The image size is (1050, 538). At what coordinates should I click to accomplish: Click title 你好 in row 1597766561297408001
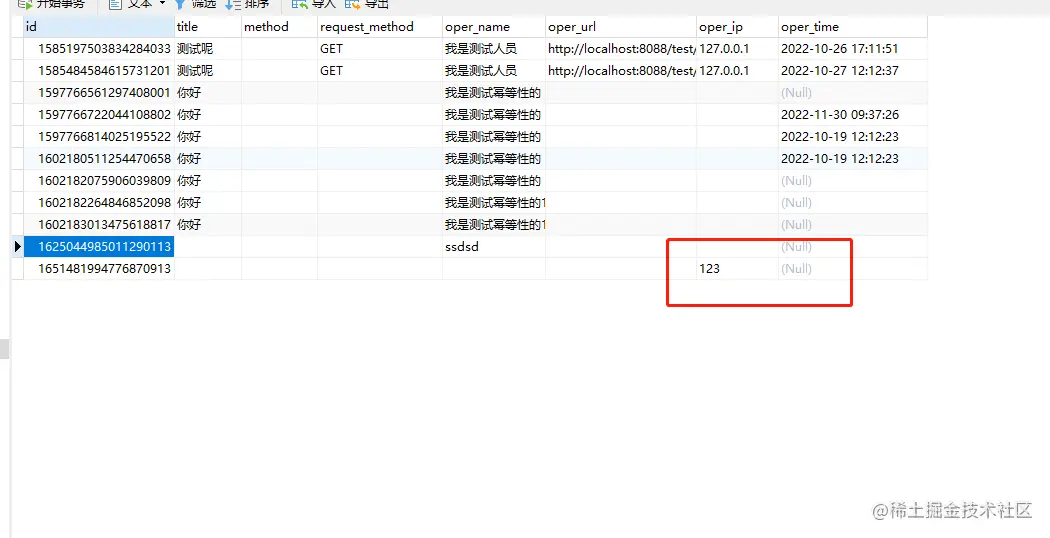tap(189, 92)
